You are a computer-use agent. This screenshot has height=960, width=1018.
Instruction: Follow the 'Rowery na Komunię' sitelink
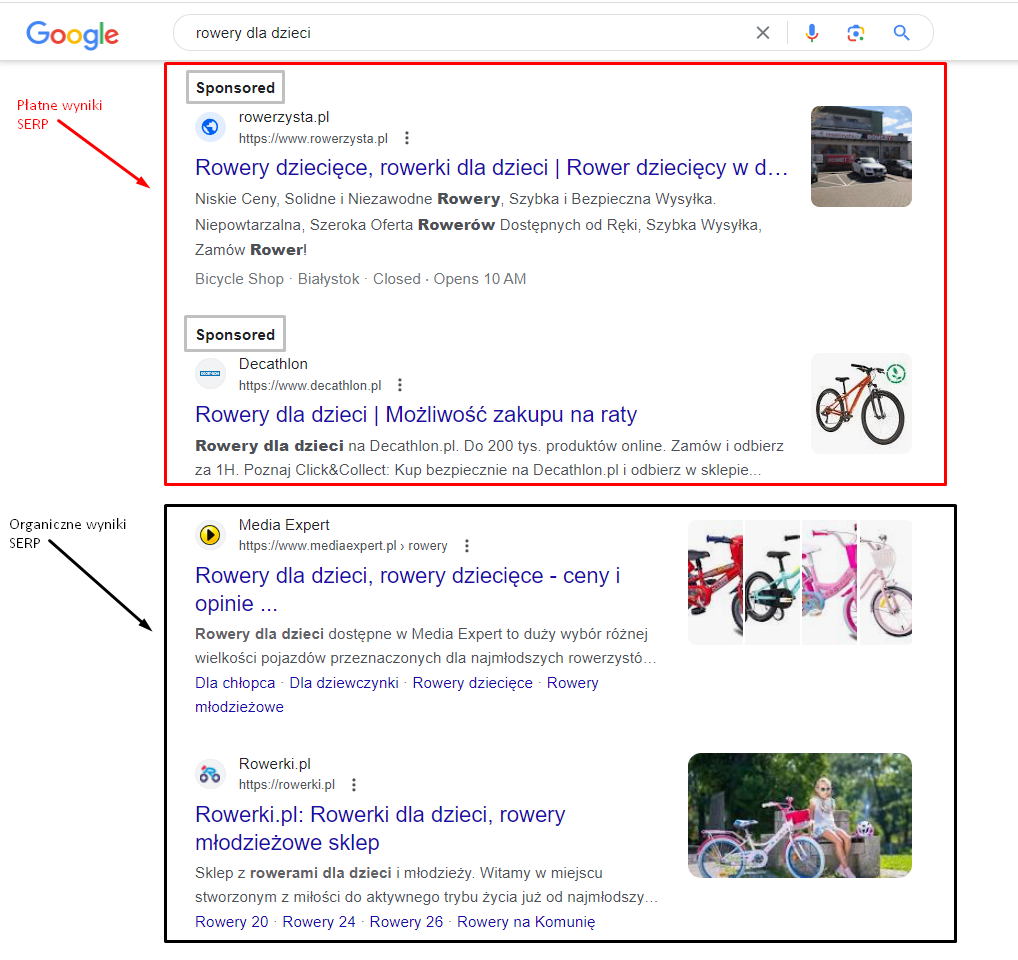pyautogui.click(x=526, y=922)
